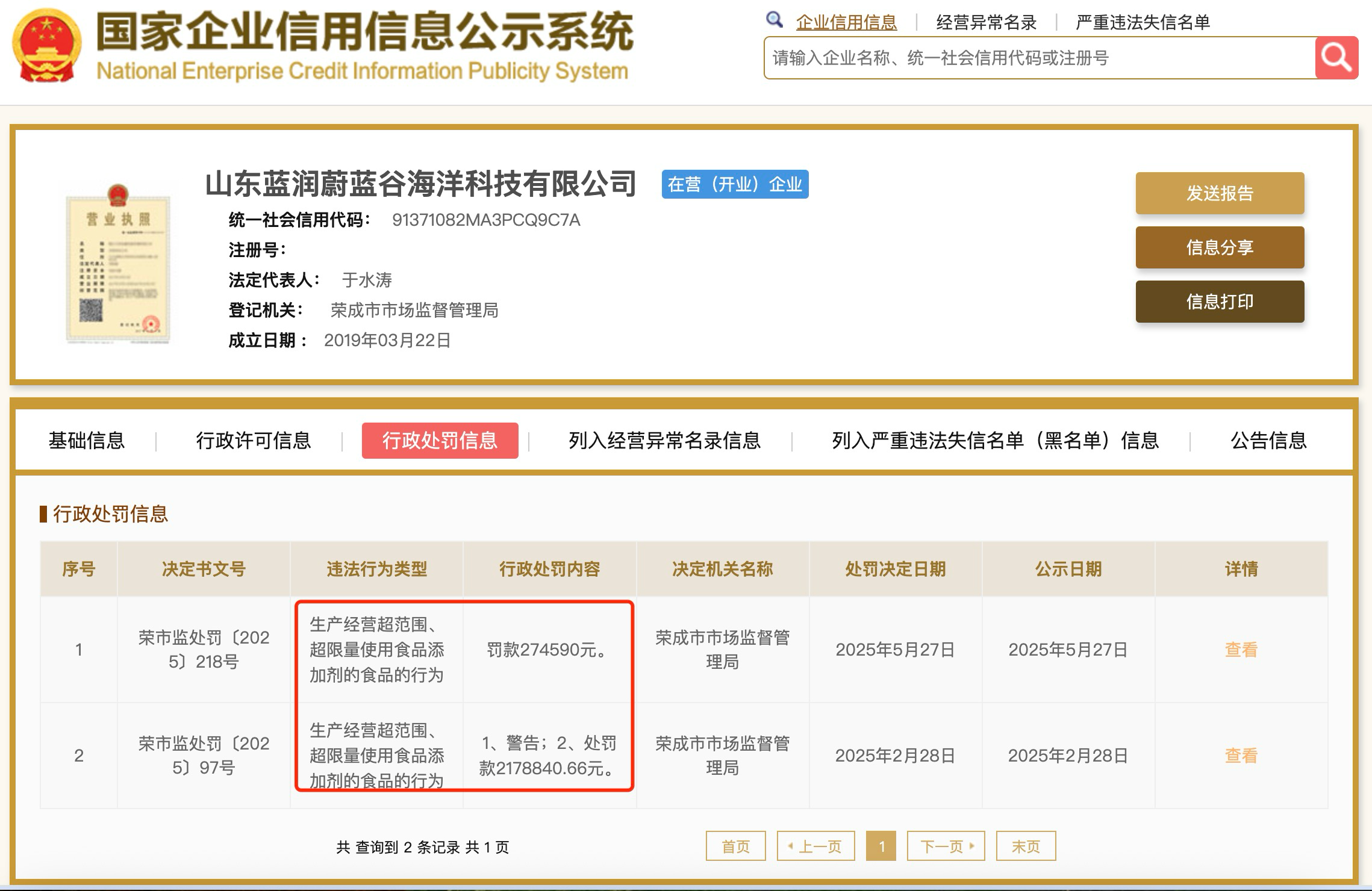The width and height of the screenshot is (1372, 891).
Task: Click the 处罚款2178840.66元 penalty cell
Action: tap(549, 756)
